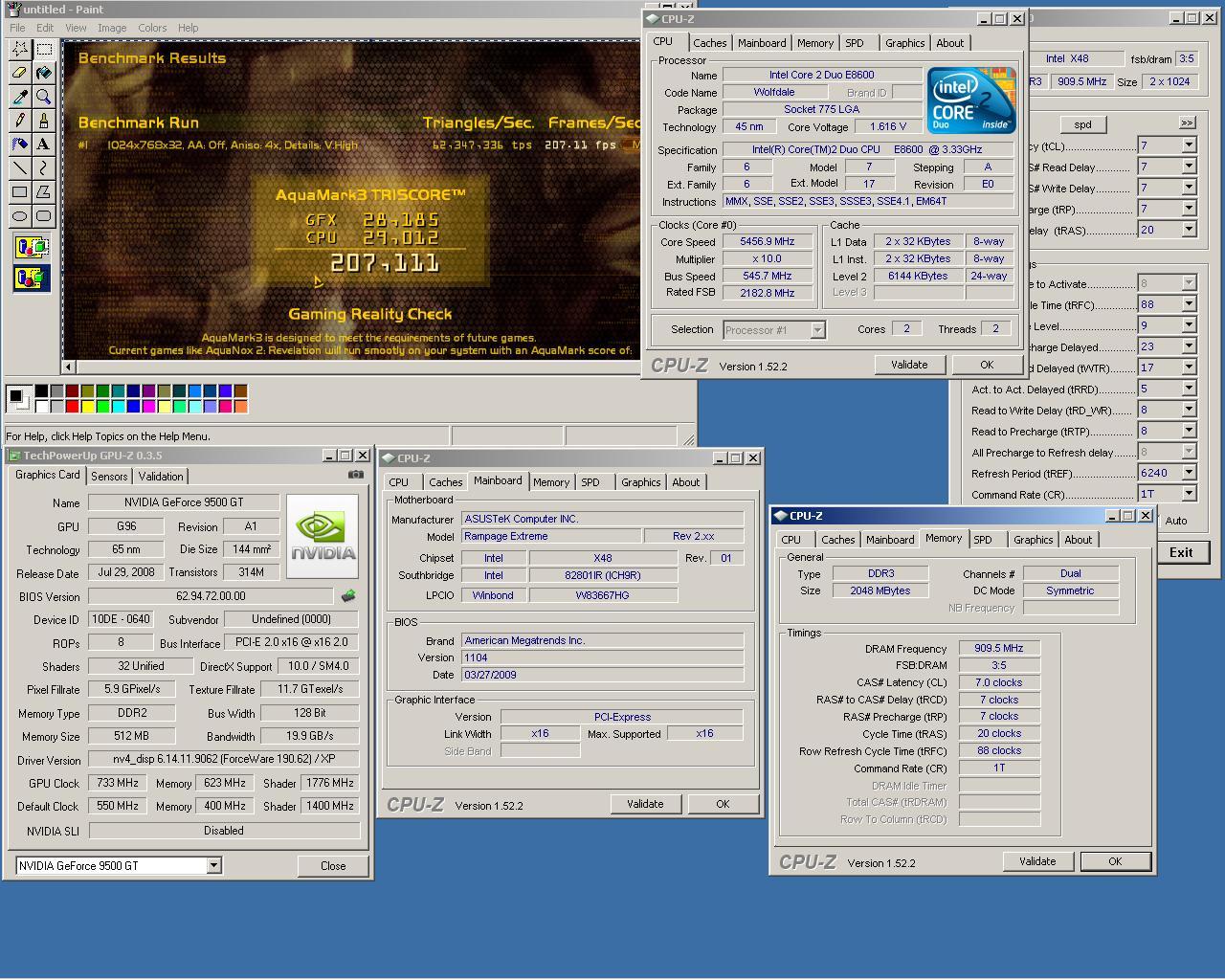Expand the Command Rate (CR) dropdown
This screenshot has height=980, width=1225.
point(1189,494)
